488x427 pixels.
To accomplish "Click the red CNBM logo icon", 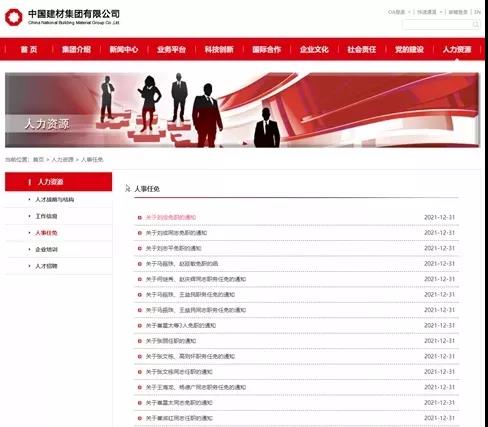I will [14, 18].
